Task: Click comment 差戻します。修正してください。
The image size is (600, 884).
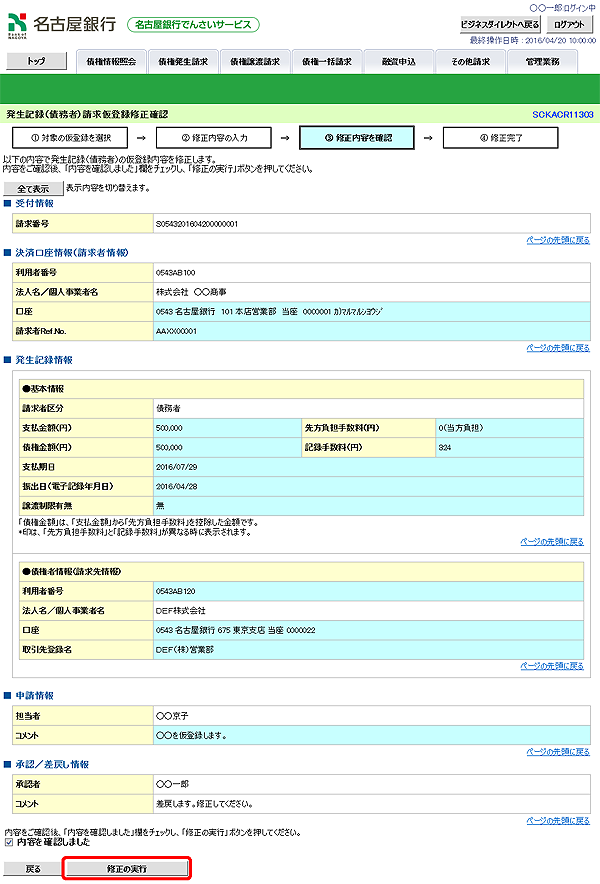Action: 204,804
